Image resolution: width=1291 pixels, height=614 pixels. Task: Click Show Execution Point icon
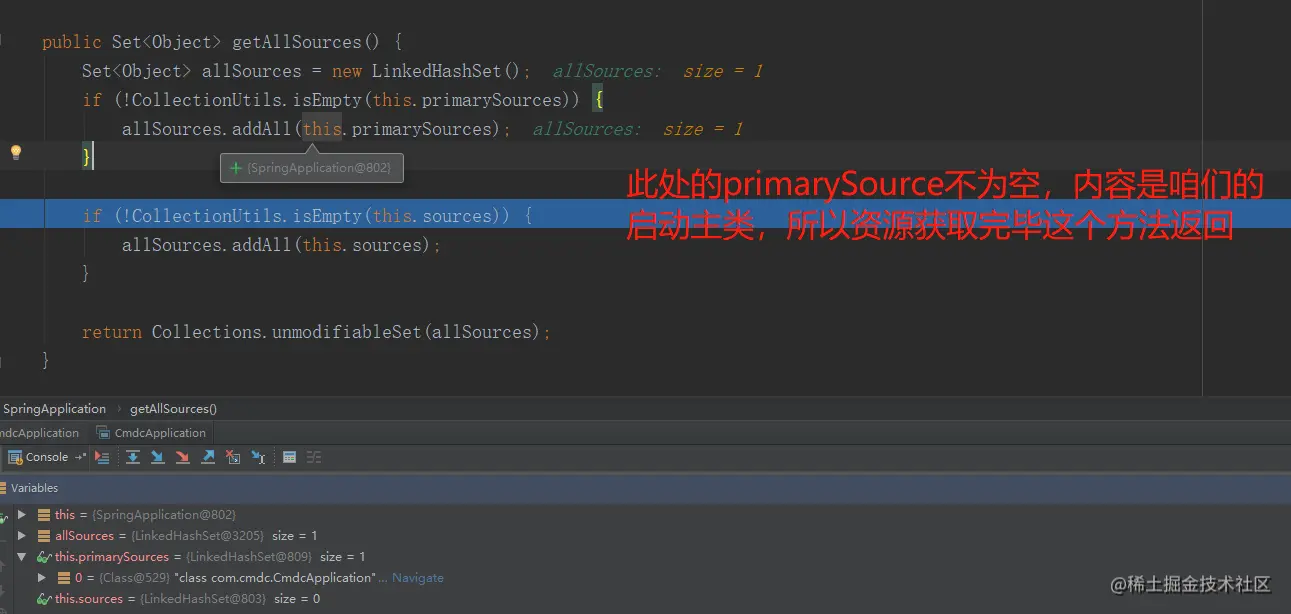pos(102,457)
